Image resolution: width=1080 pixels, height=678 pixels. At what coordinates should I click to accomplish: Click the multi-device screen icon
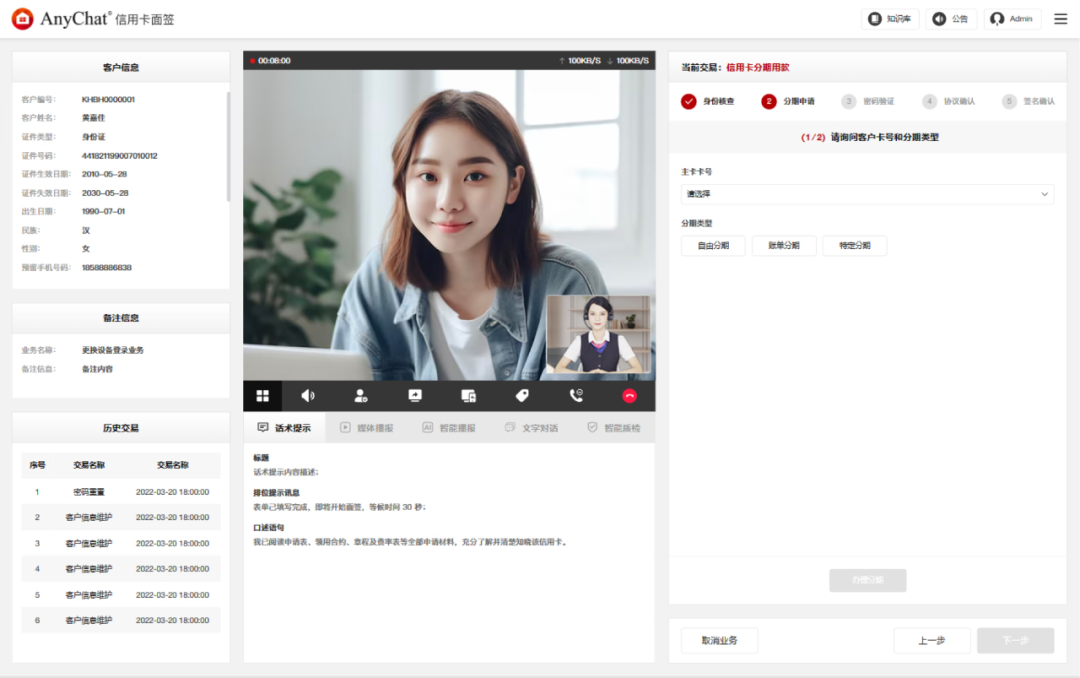(x=468, y=396)
